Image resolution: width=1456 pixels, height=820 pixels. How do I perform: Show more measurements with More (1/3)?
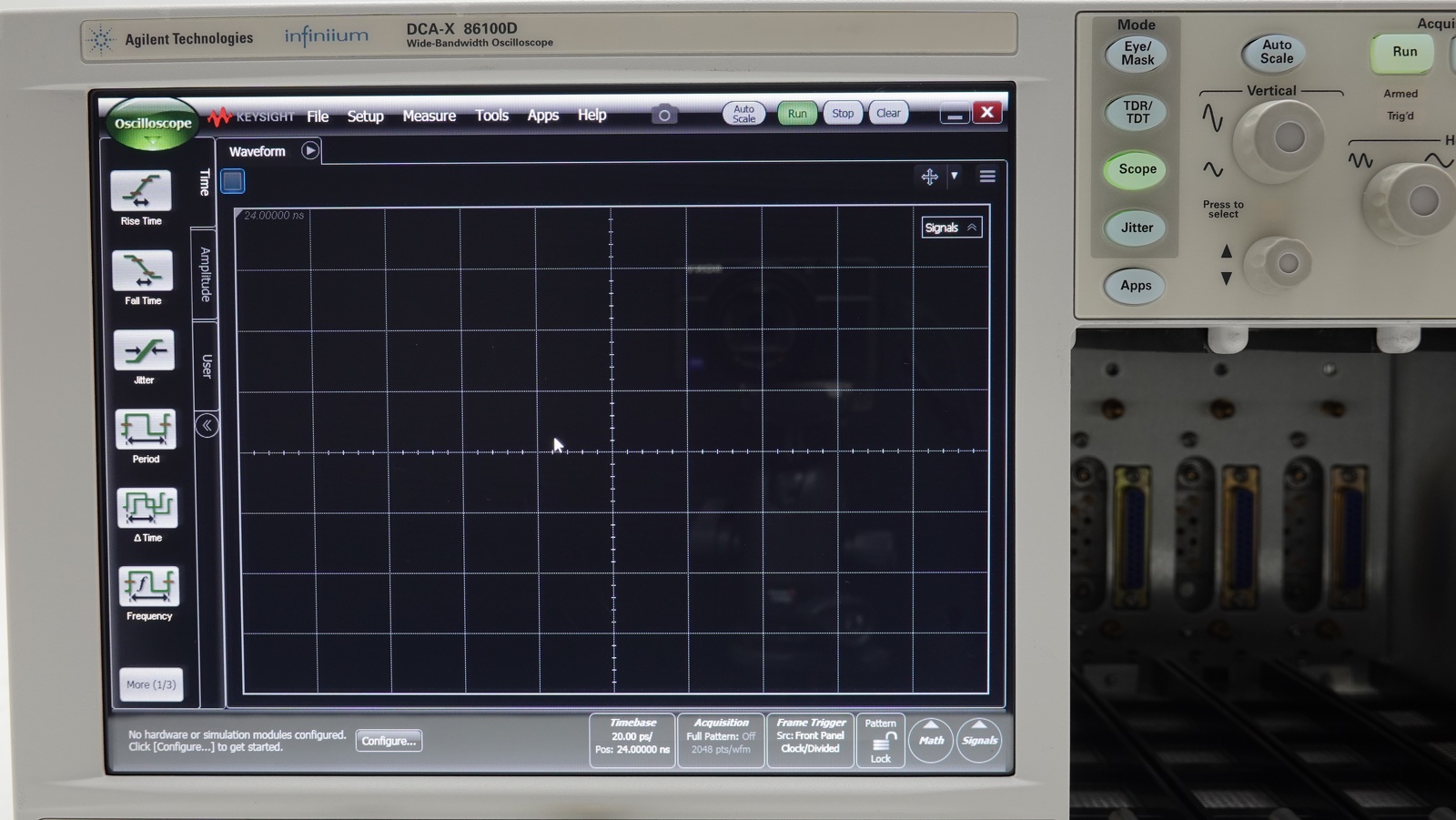click(151, 684)
